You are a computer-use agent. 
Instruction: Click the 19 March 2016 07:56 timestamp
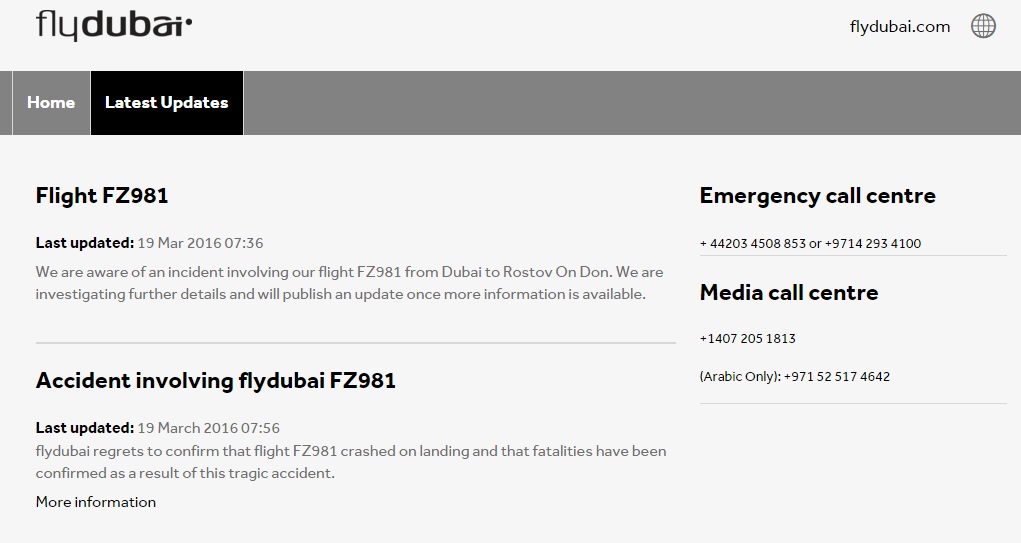pos(208,428)
